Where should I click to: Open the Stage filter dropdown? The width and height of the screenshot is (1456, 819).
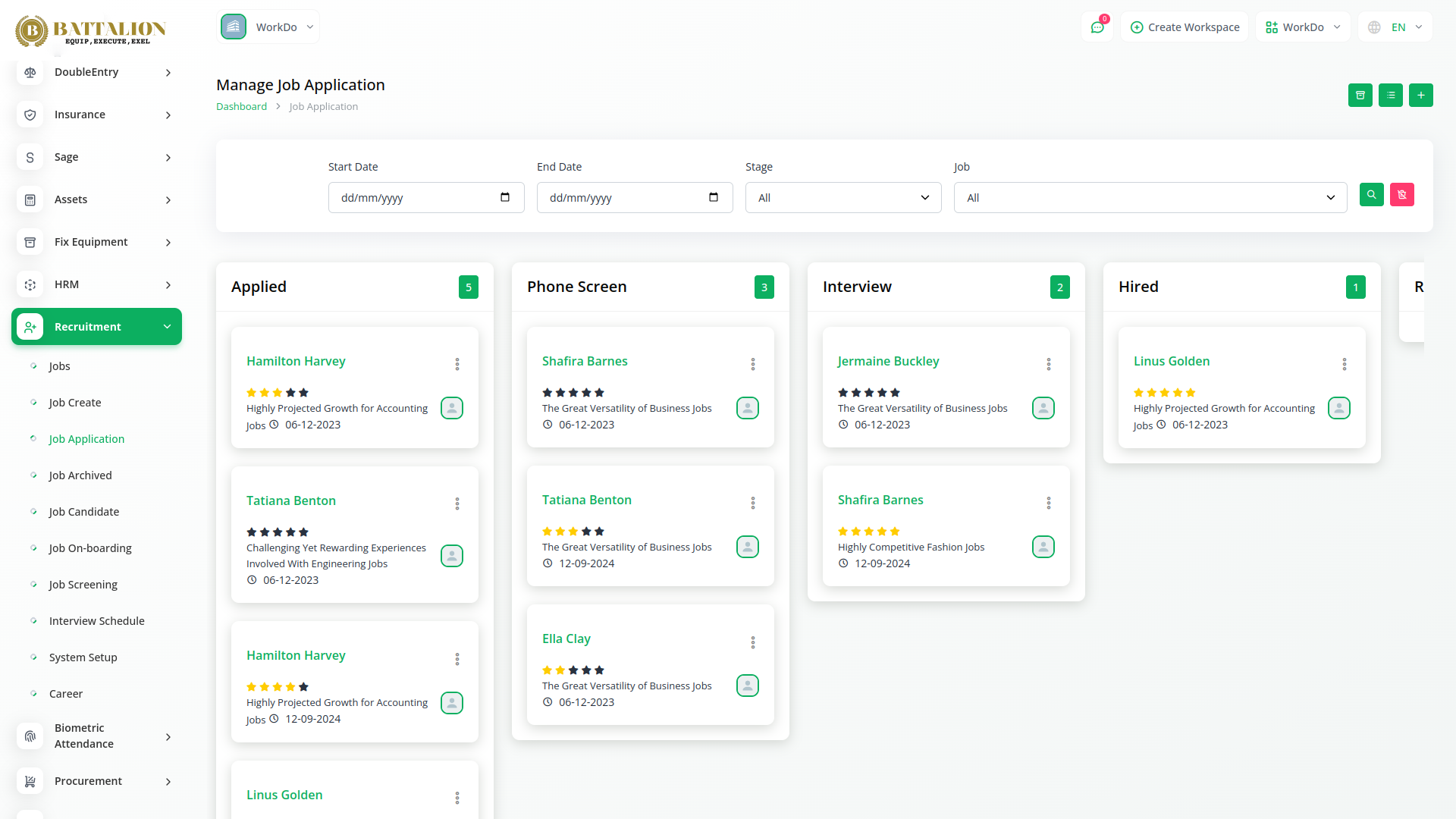(x=843, y=198)
